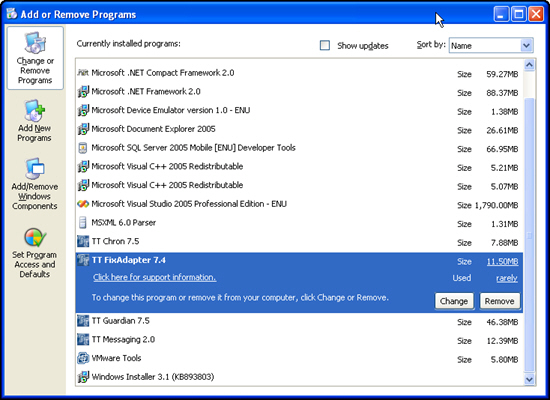The height and width of the screenshot is (400, 550).
Task: Click the Change button for TT FixAdapter
Action: coord(454,301)
